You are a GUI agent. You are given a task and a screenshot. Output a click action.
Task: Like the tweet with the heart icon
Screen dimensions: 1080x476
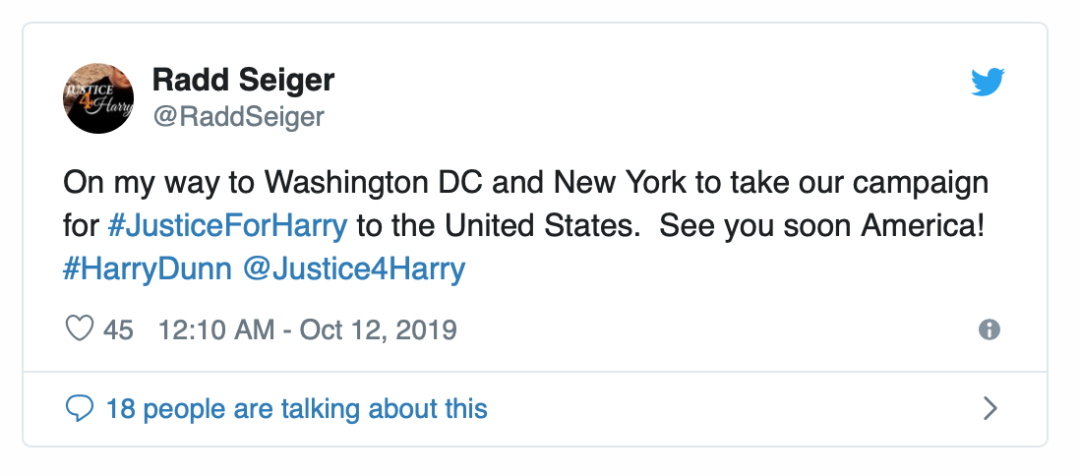[x=79, y=329]
